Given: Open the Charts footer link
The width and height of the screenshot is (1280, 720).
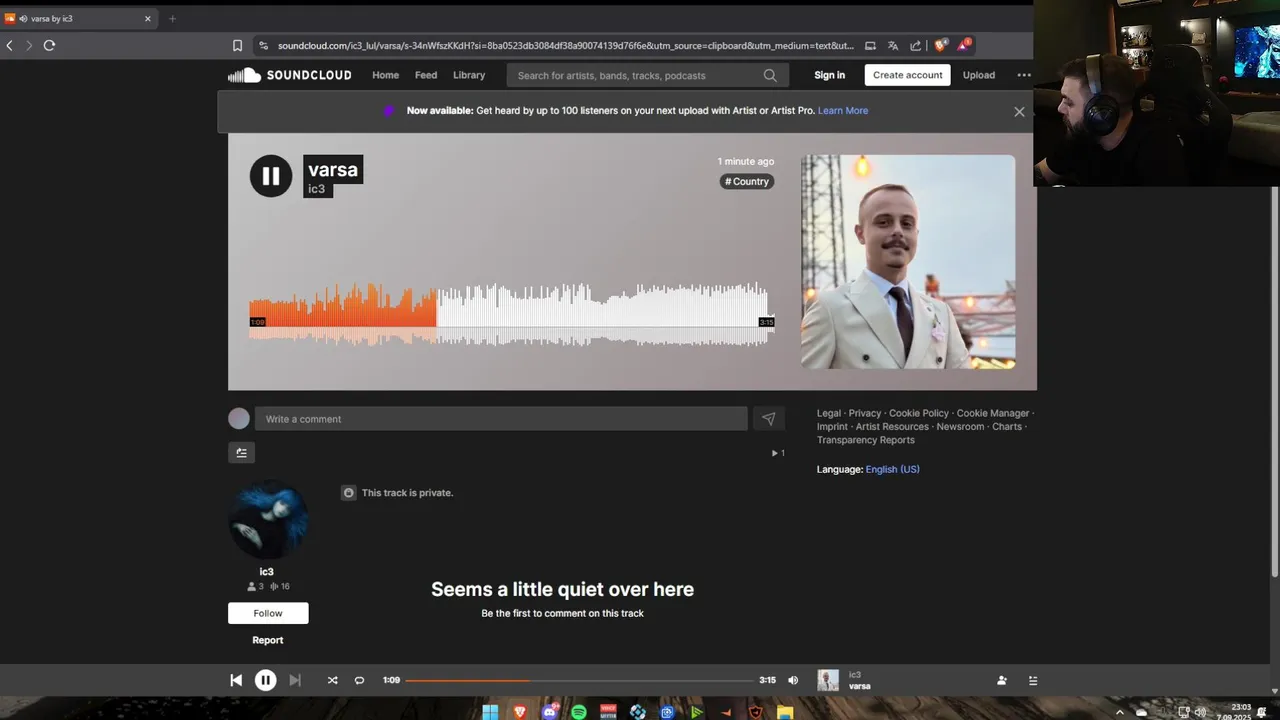Looking at the screenshot, I should click(1007, 427).
